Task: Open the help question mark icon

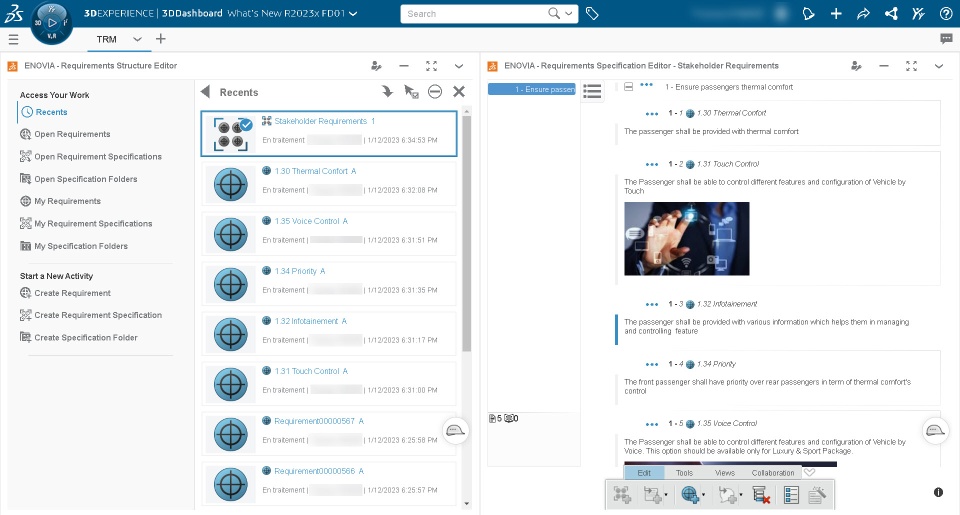Action: tap(946, 13)
